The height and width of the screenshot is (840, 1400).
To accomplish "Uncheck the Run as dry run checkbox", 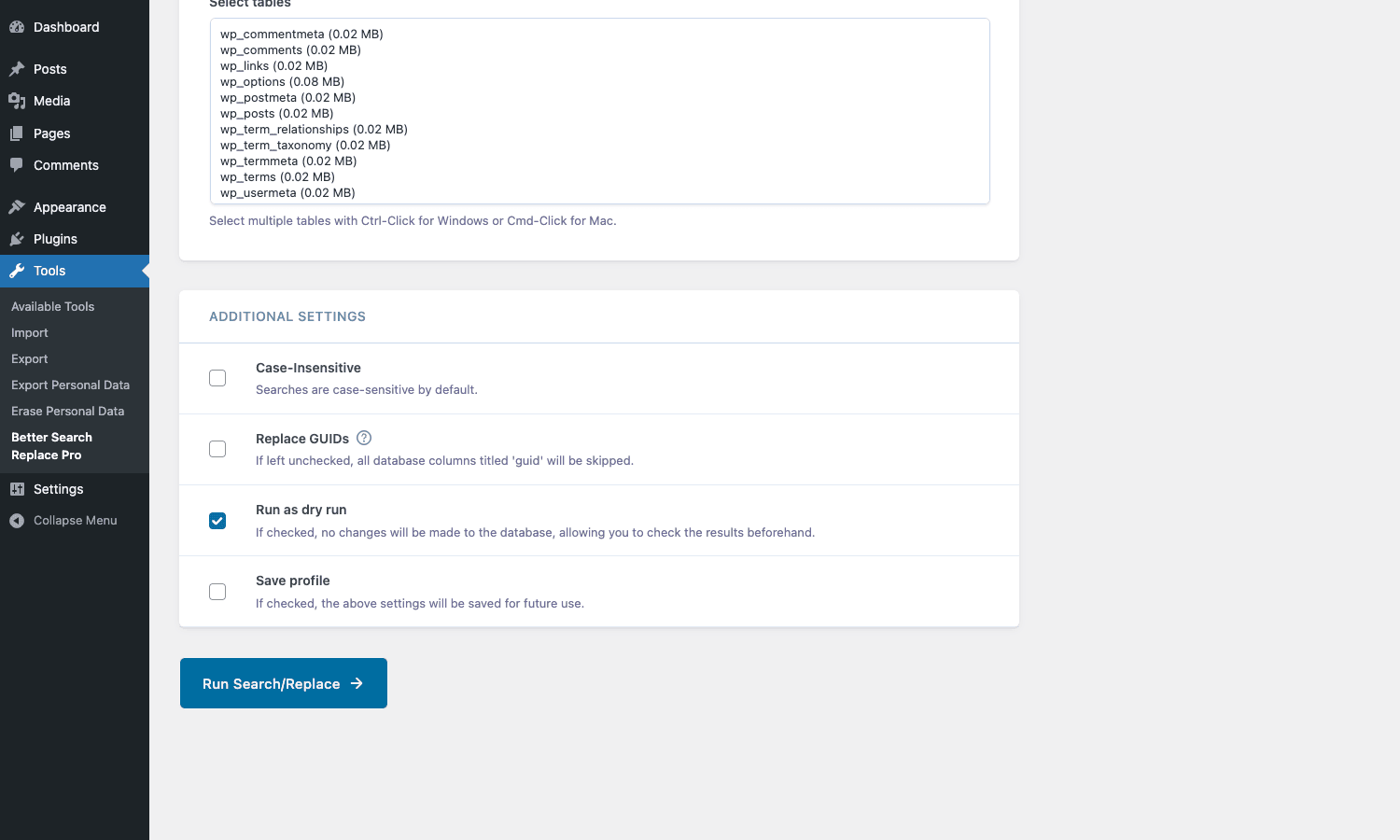I will point(217,521).
